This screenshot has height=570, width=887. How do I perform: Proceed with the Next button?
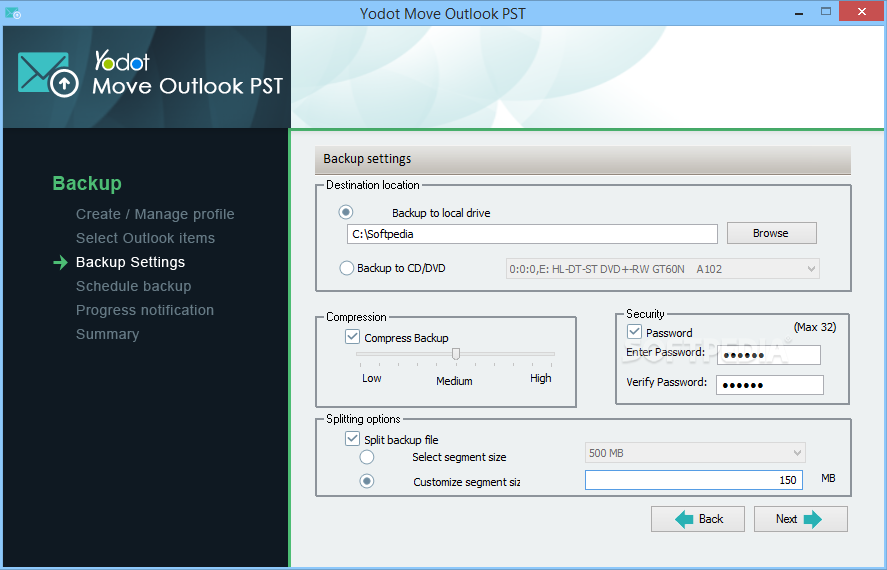(800, 519)
